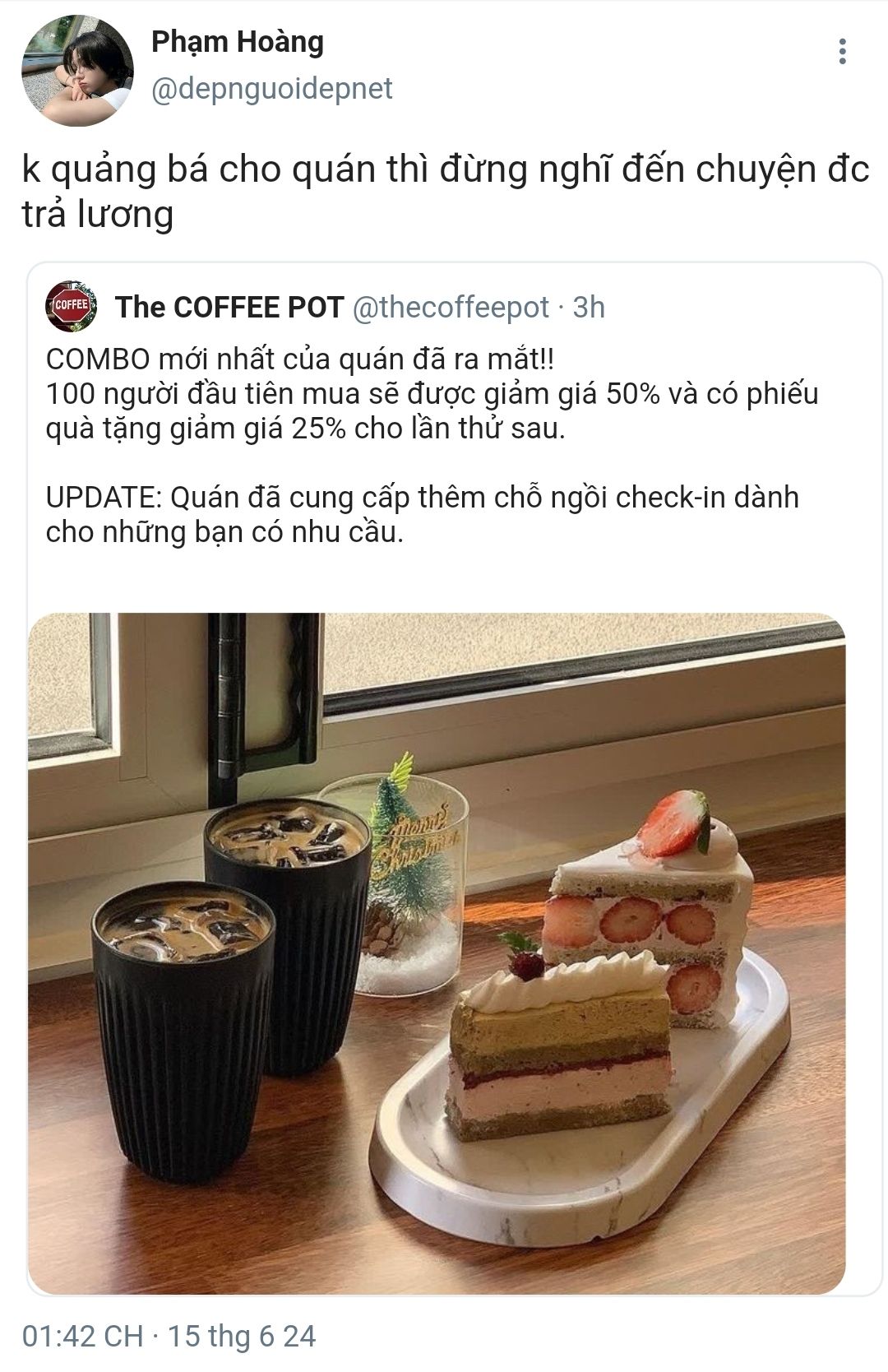Select the main tweet text about trả lương

point(445,192)
